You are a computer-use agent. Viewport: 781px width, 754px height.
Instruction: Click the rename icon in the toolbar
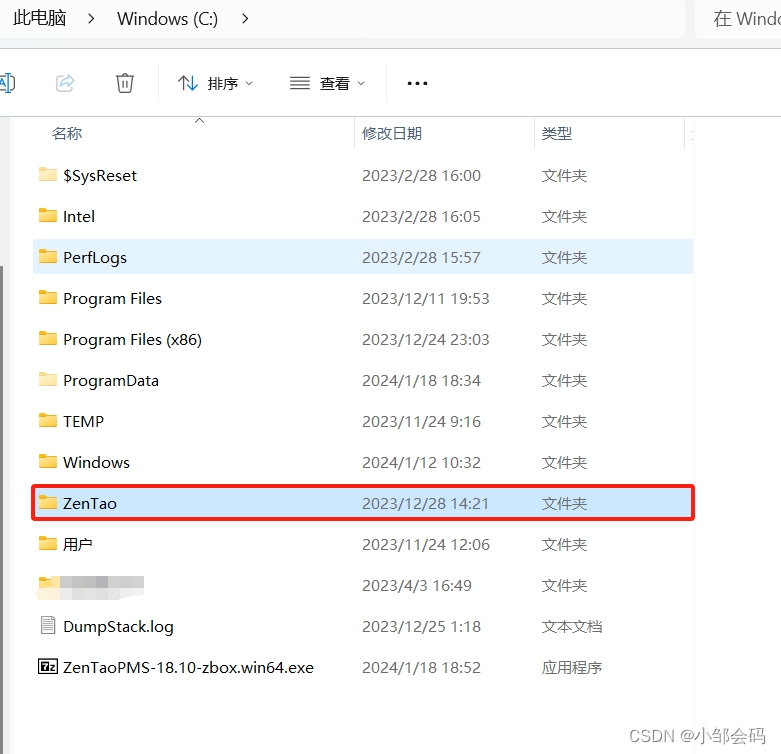pyautogui.click(x=7, y=83)
